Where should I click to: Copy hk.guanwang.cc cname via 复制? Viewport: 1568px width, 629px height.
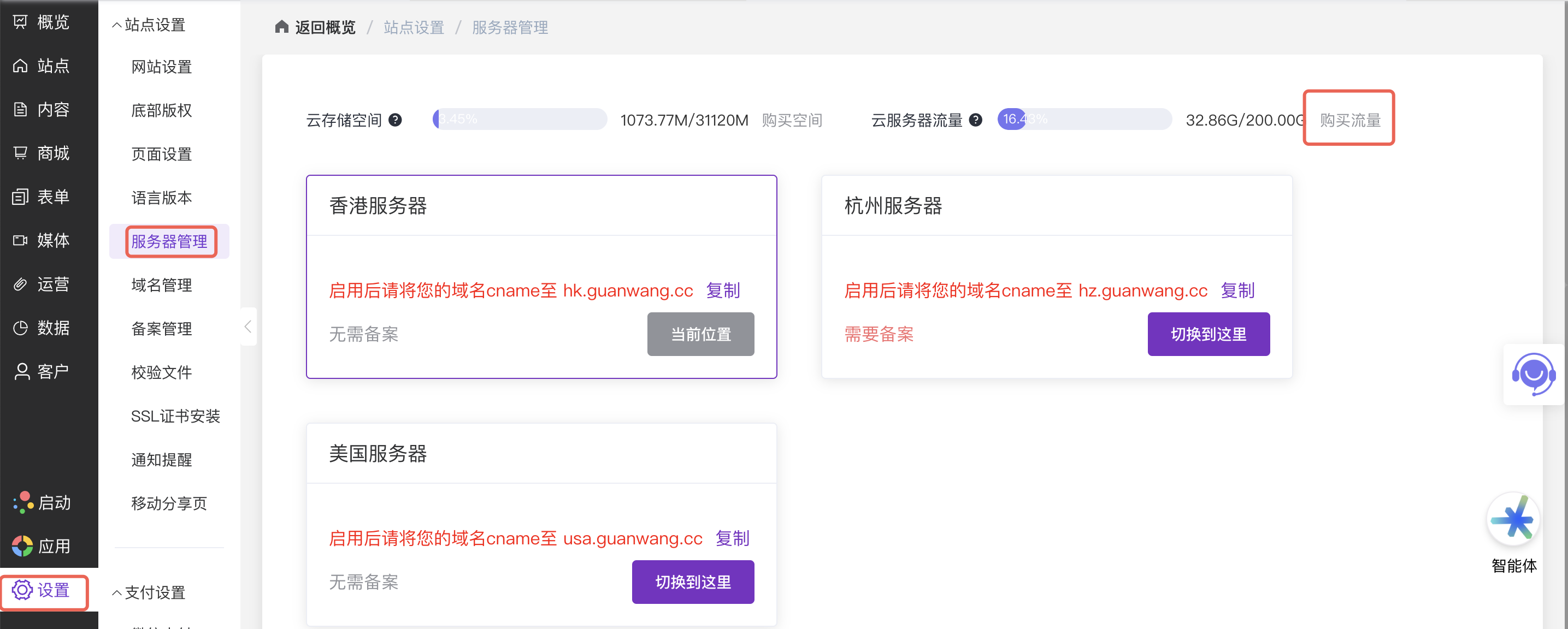coord(722,290)
